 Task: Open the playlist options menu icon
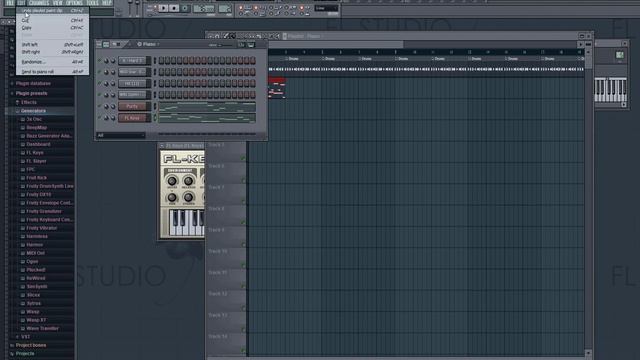211,36
